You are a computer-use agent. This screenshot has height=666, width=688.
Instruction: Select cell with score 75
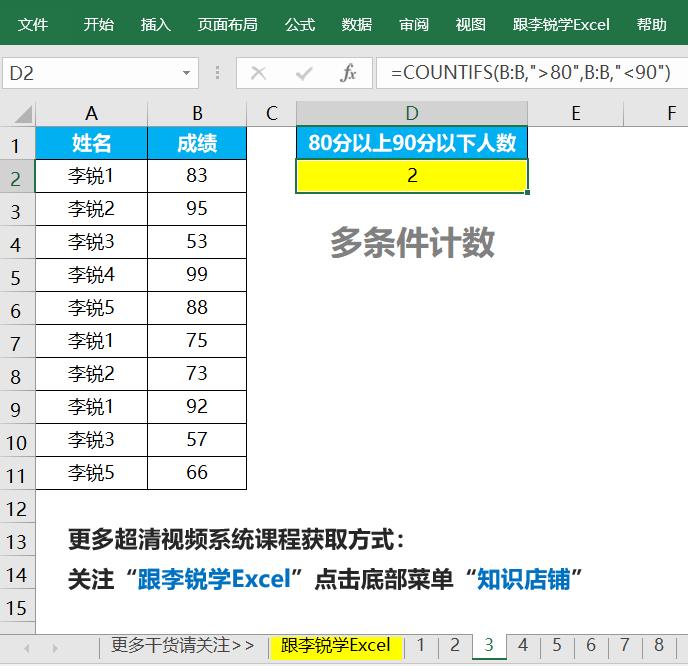(x=197, y=341)
